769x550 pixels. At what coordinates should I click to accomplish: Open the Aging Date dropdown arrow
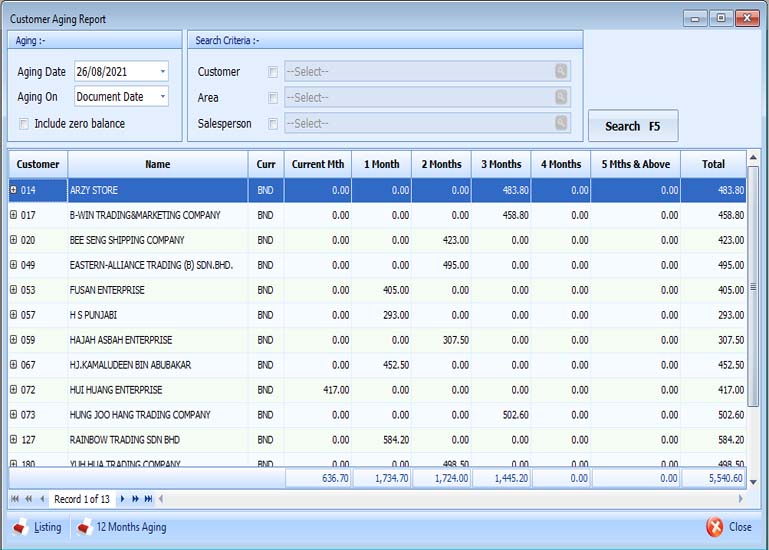(162, 72)
